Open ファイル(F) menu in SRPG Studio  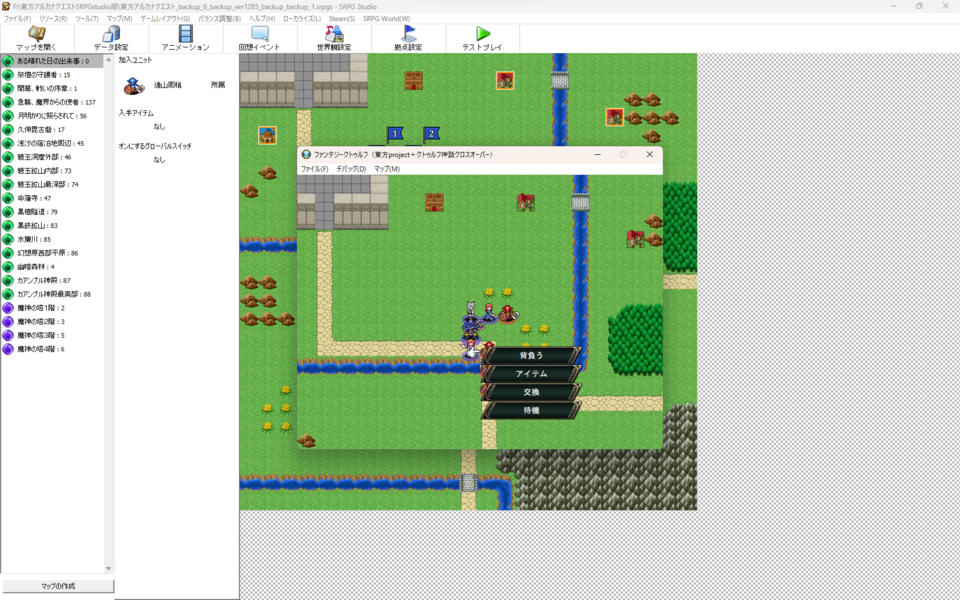pos(17,19)
